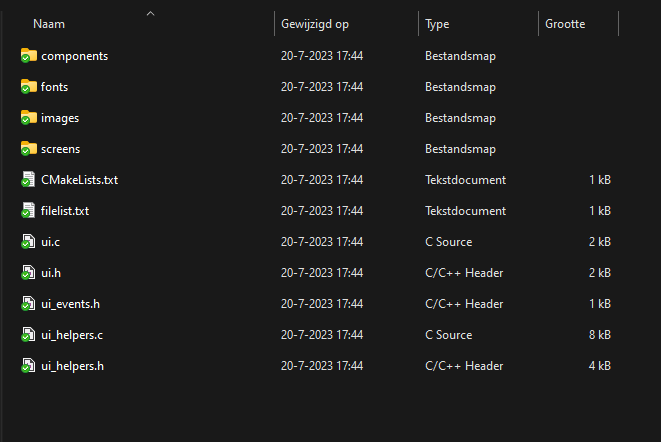Click the 1 kB size of CMakeLists.txt

point(600,180)
